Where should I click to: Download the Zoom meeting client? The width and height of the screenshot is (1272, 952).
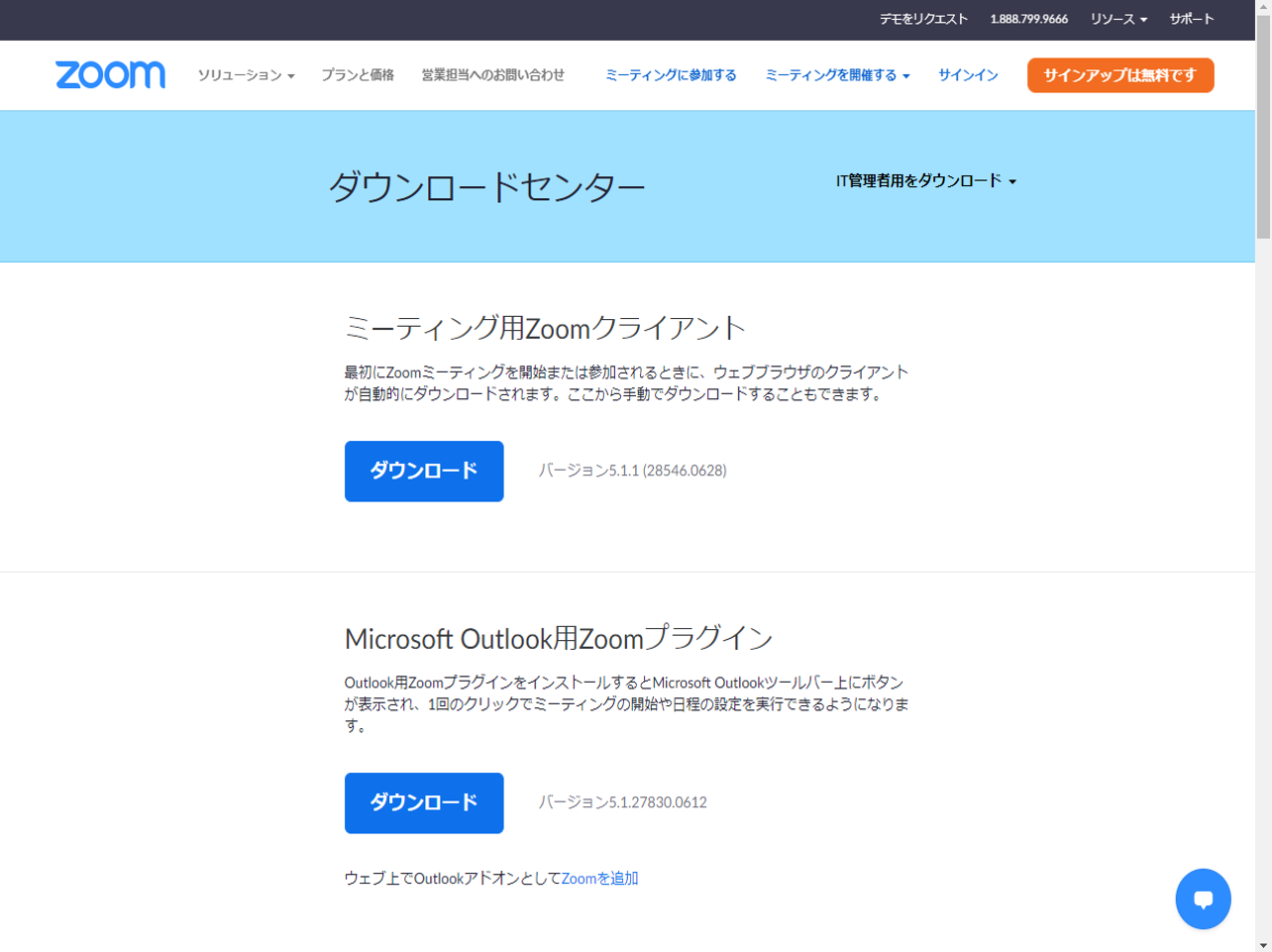[424, 472]
